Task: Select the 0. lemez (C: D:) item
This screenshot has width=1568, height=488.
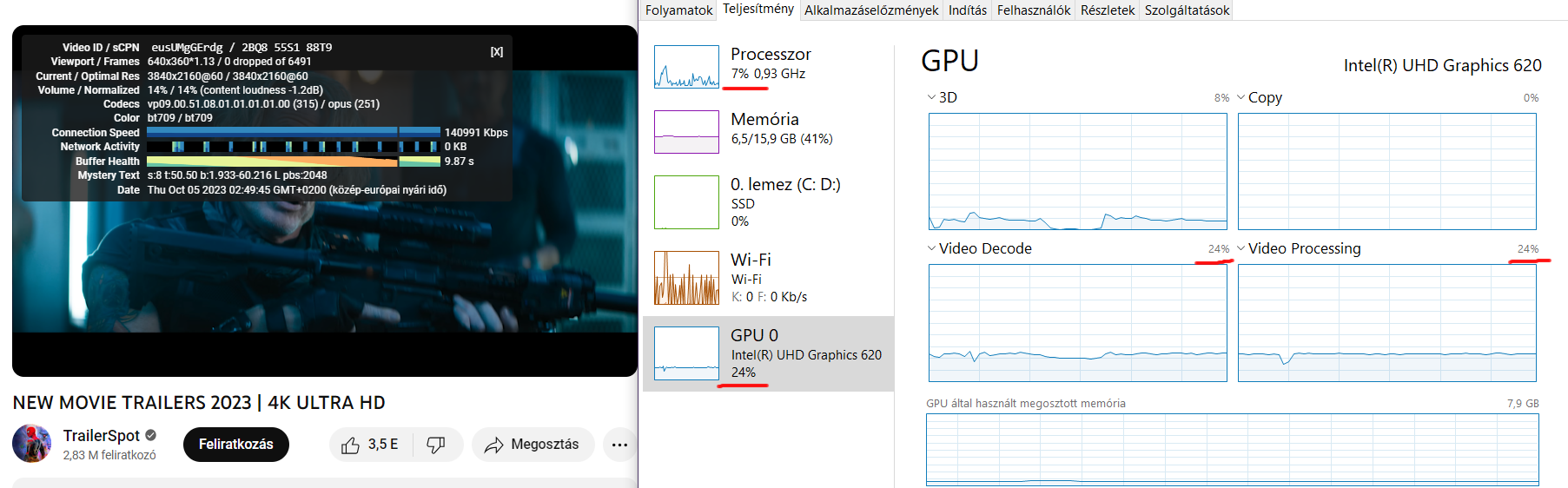Action: point(768,201)
